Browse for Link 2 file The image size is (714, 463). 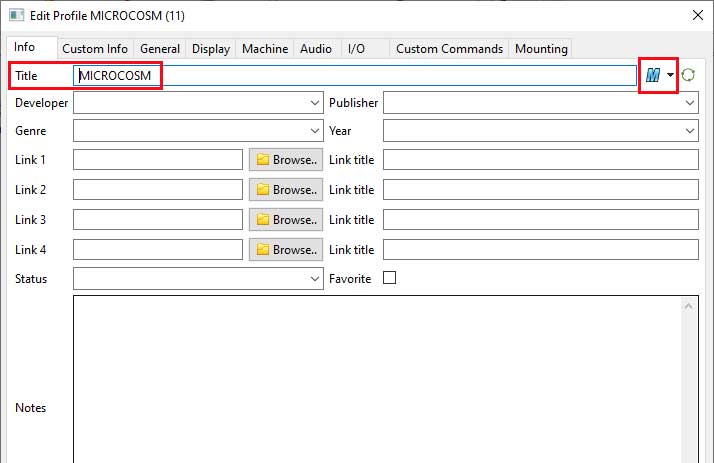286,190
